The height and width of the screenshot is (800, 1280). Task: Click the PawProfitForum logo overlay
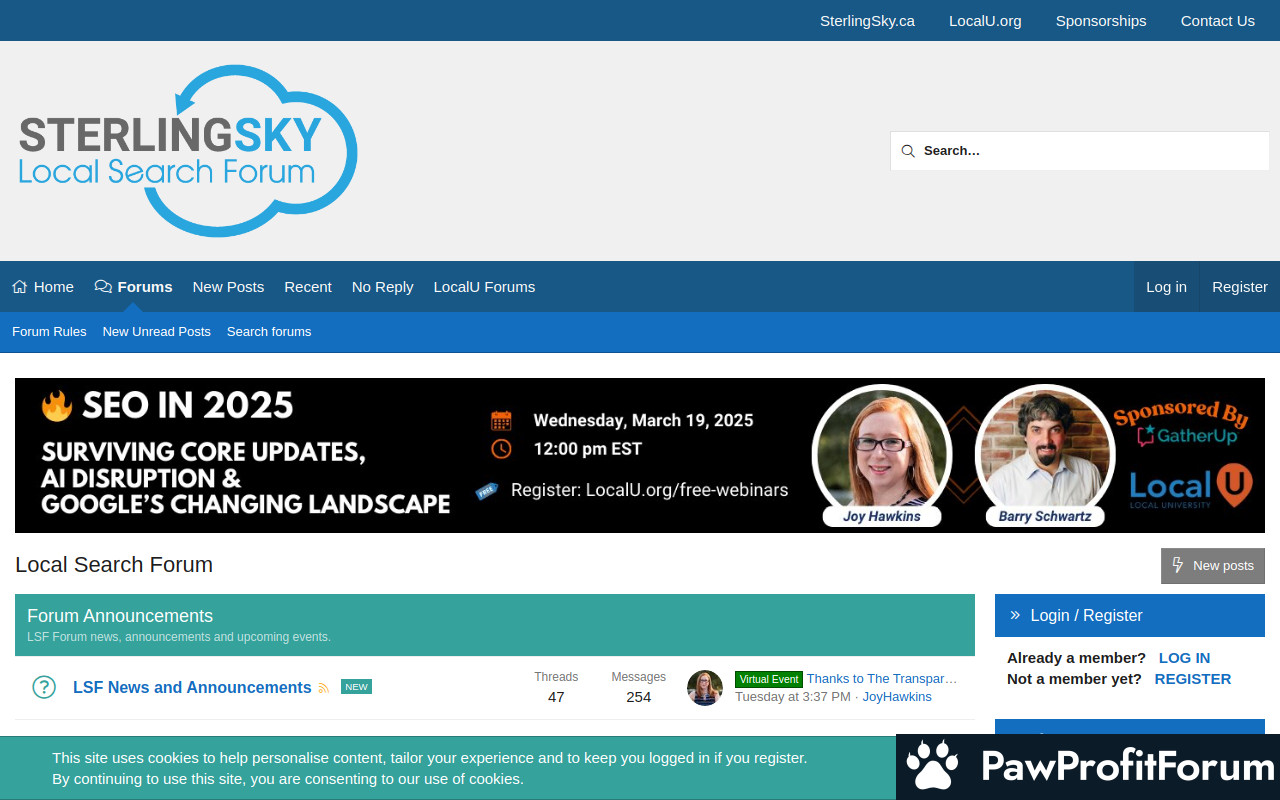pos(1088,767)
